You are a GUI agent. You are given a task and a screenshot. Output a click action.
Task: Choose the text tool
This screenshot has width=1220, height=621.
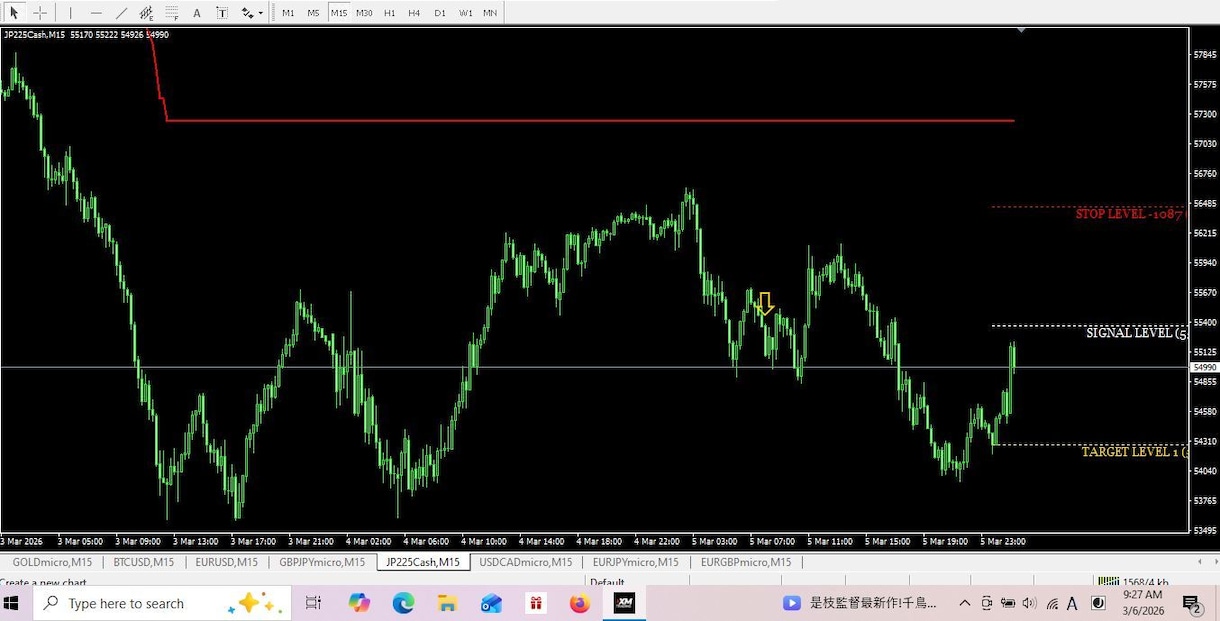tap(197, 13)
